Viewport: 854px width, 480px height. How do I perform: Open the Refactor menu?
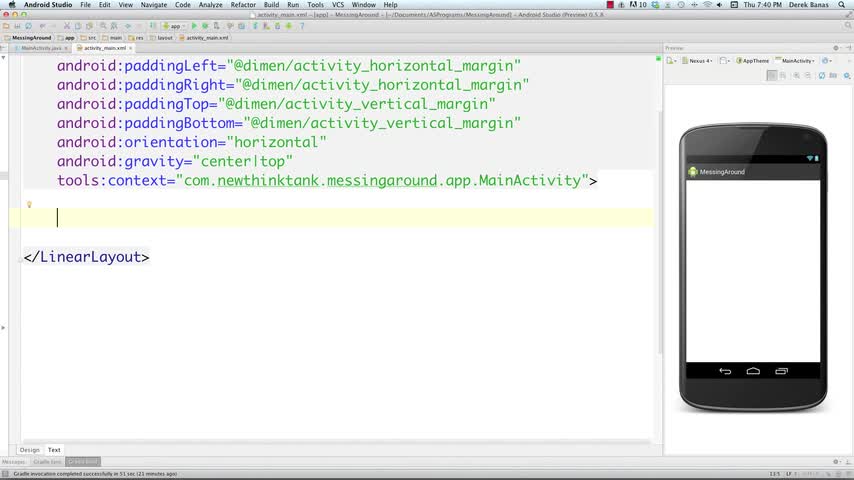pyautogui.click(x=243, y=4)
